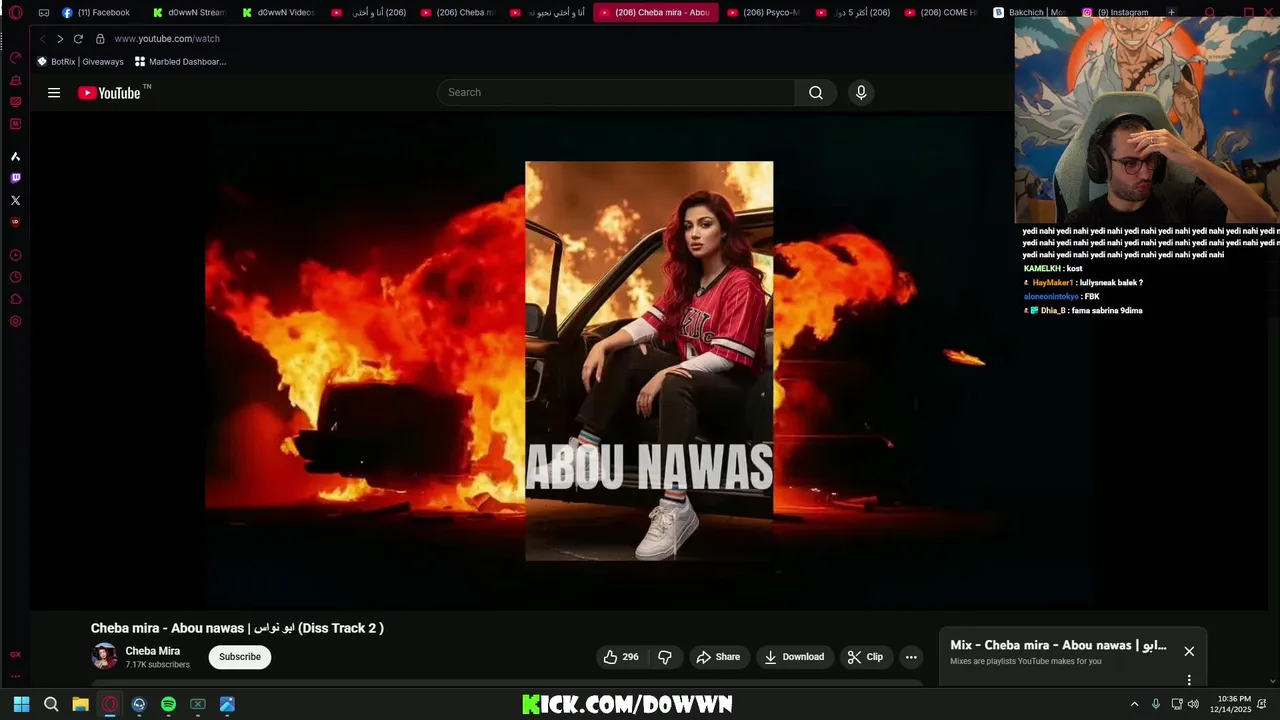The image size is (1280, 720).
Task: Reload the YouTube page
Action: pyautogui.click(x=78, y=39)
